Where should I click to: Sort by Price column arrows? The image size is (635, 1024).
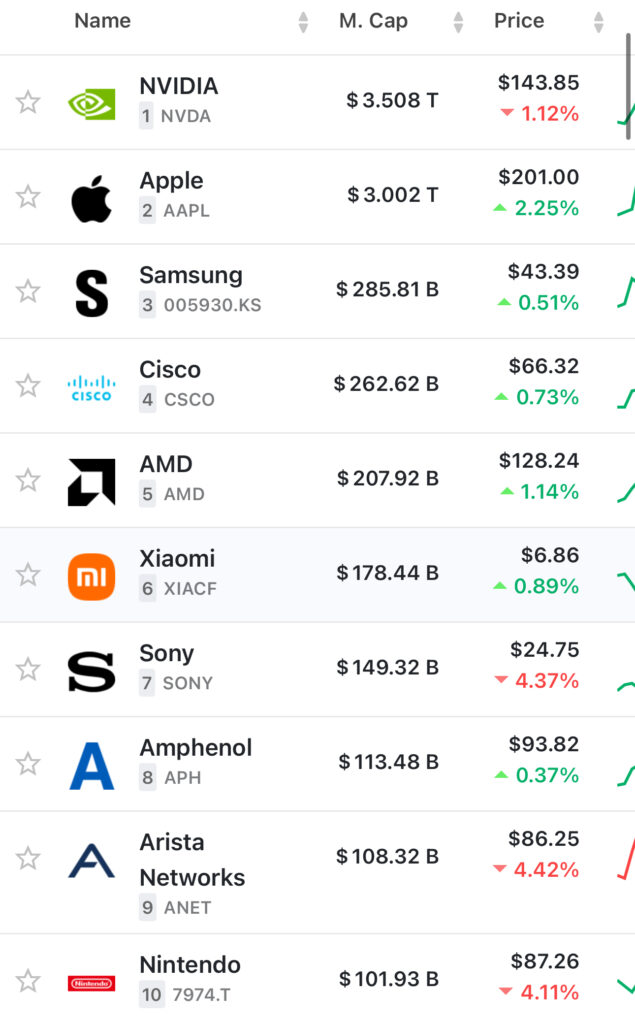[598, 22]
